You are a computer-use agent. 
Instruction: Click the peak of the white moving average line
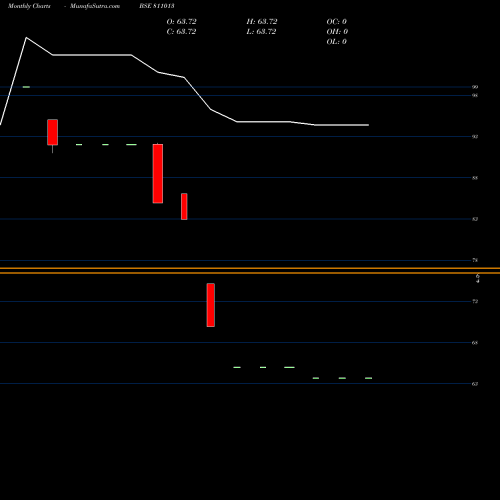(26, 38)
